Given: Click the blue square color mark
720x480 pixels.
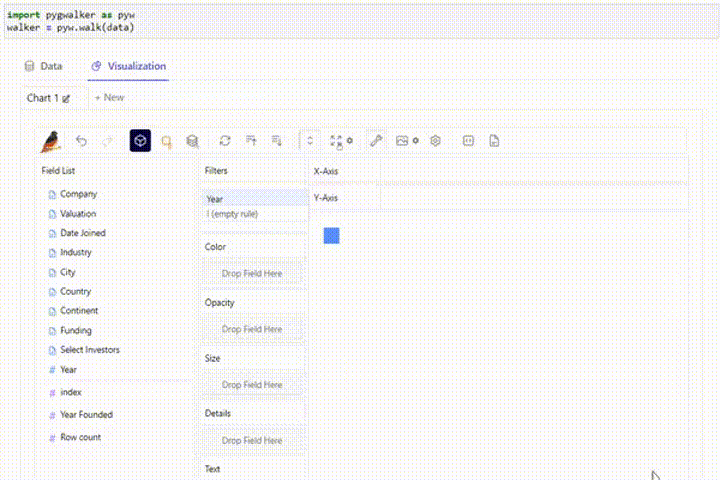Looking at the screenshot, I should pyautogui.click(x=331, y=236).
